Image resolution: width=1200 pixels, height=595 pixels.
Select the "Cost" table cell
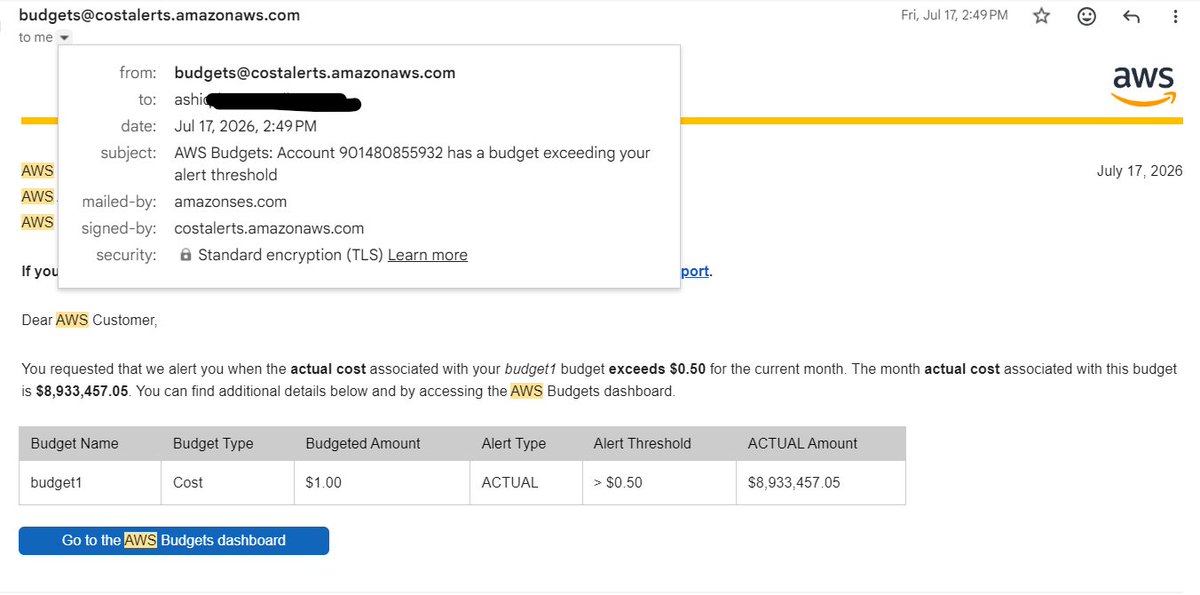(227, 482)
